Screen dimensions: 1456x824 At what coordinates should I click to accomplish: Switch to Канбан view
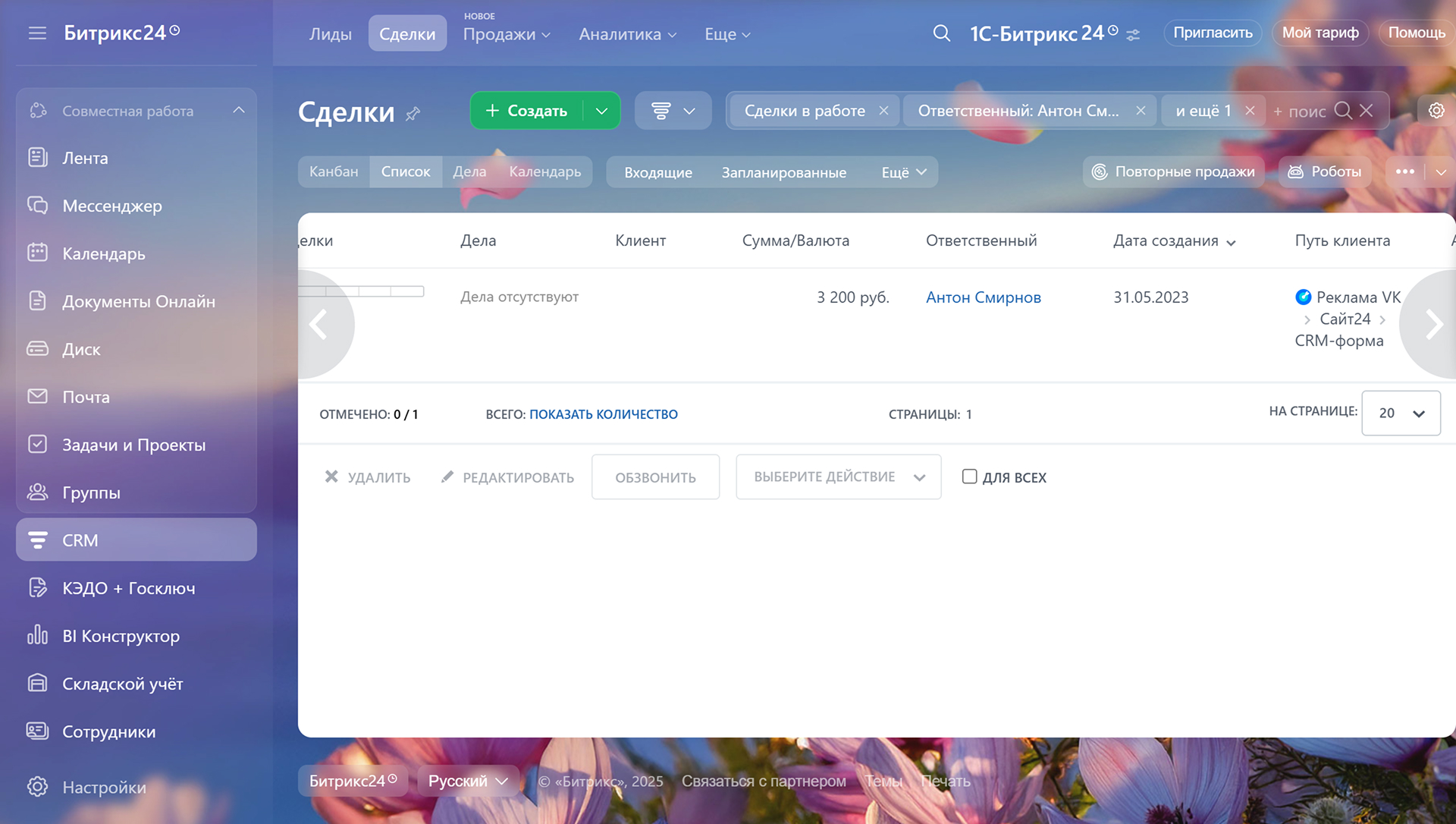(x=334, y=171)
